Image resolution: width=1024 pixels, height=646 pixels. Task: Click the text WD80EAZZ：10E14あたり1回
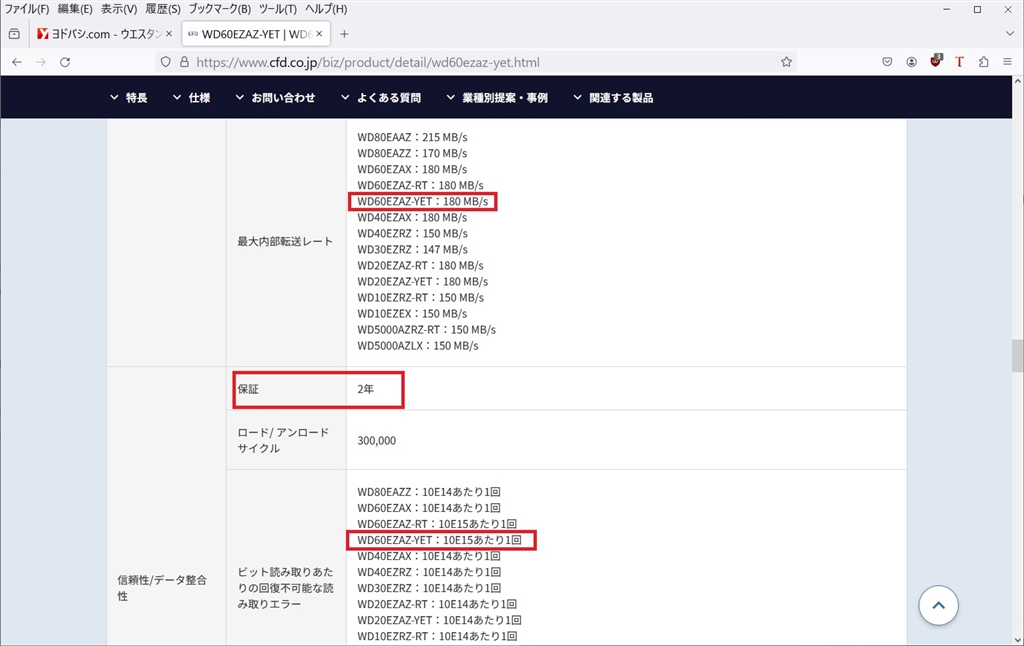pos(428,491)
